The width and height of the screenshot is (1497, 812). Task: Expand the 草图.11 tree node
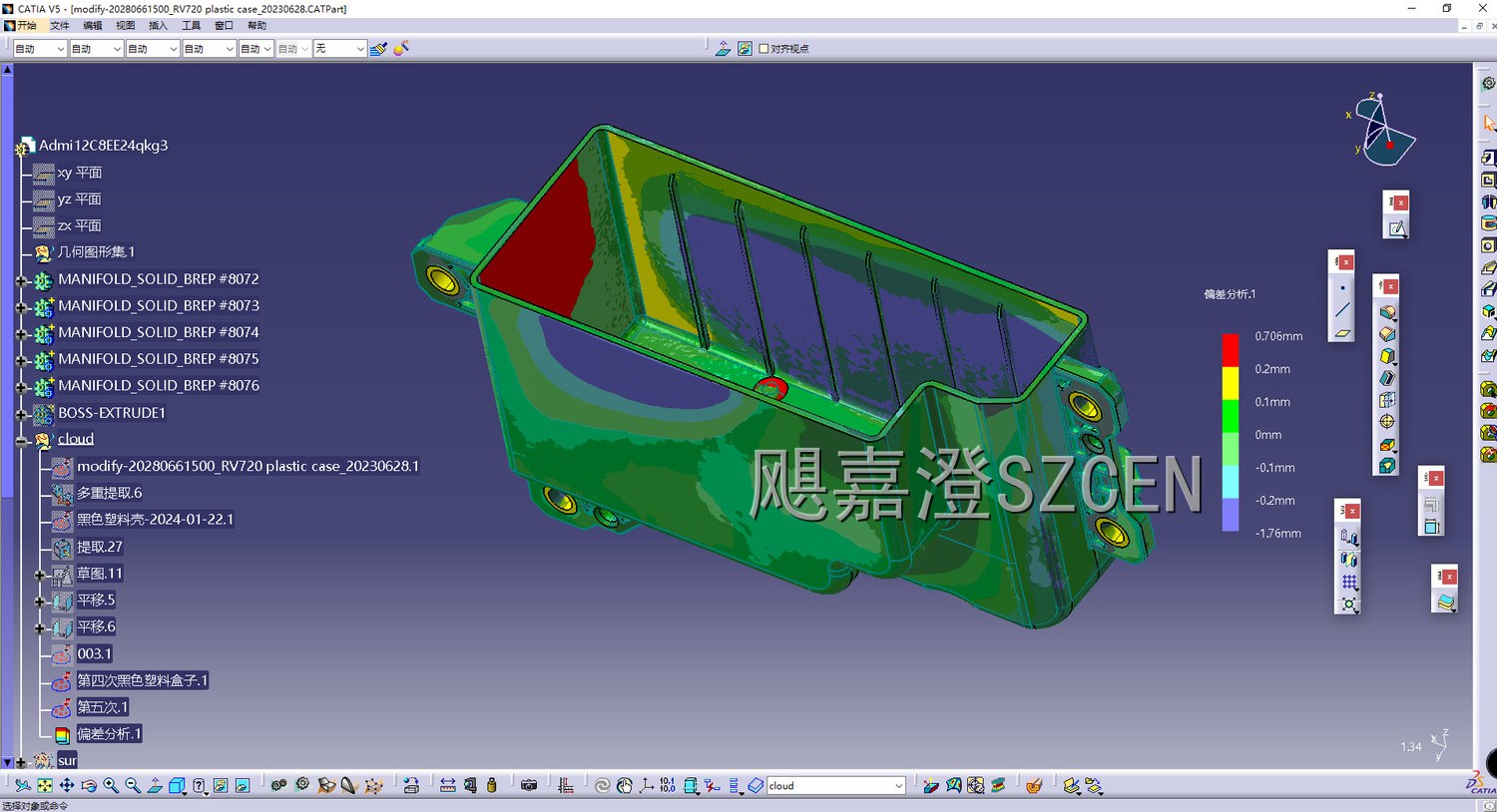[40, 574]
